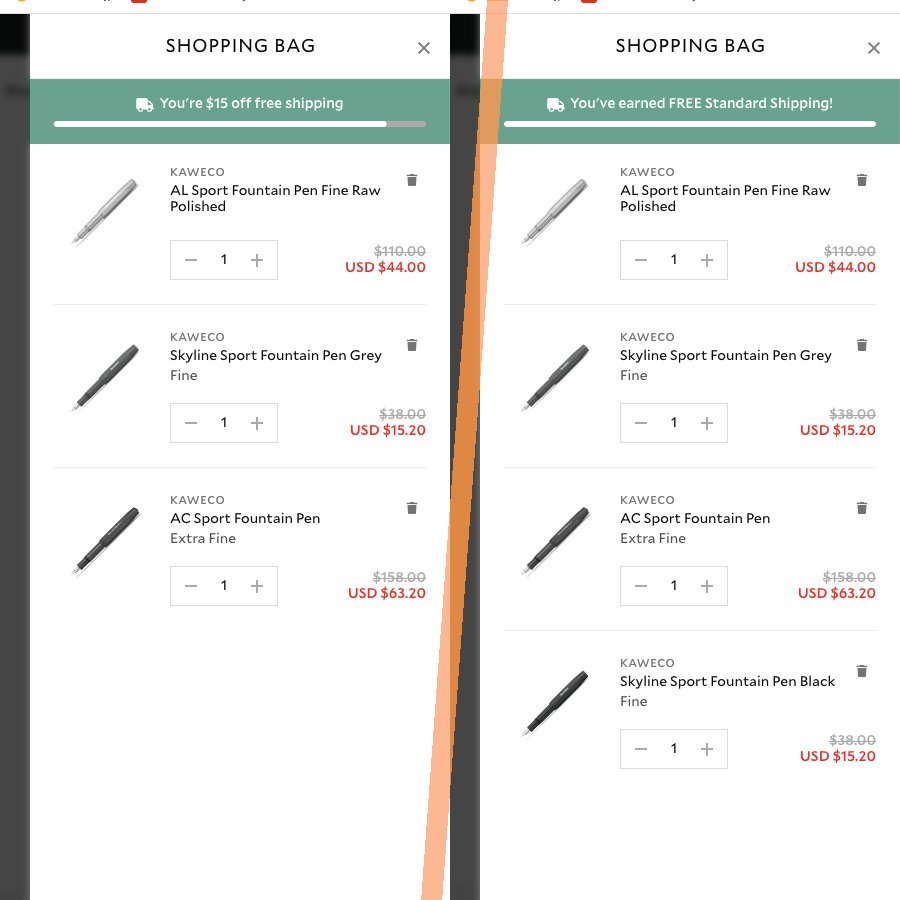
Task: Decrease AL Sport quantity in the four-item bag
Action: 641,260
